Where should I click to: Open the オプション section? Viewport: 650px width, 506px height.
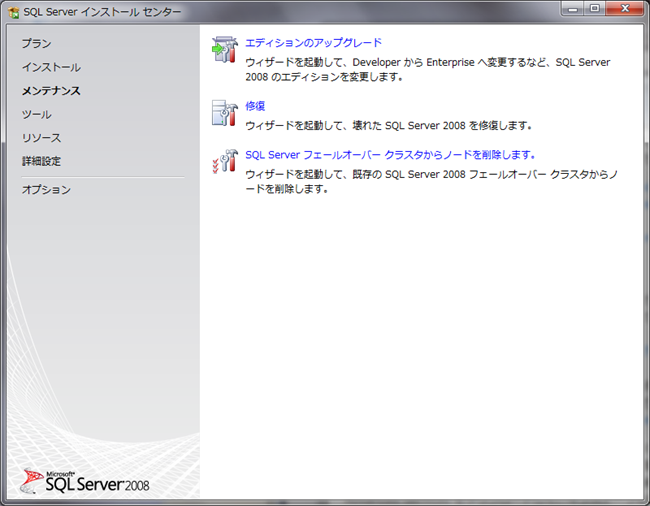click(x=46, y=190)
